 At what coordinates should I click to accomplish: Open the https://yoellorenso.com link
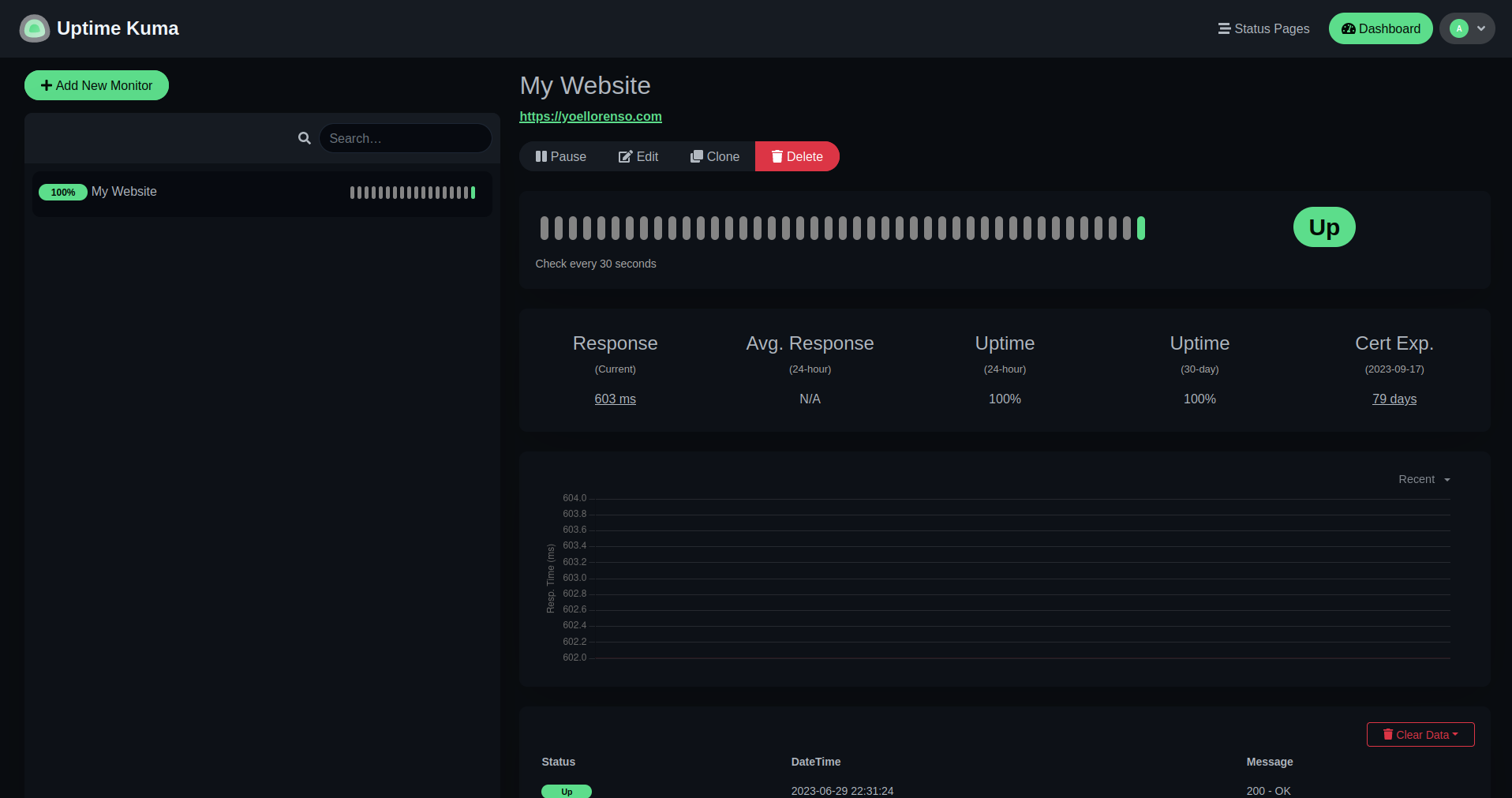click(590, 116)
